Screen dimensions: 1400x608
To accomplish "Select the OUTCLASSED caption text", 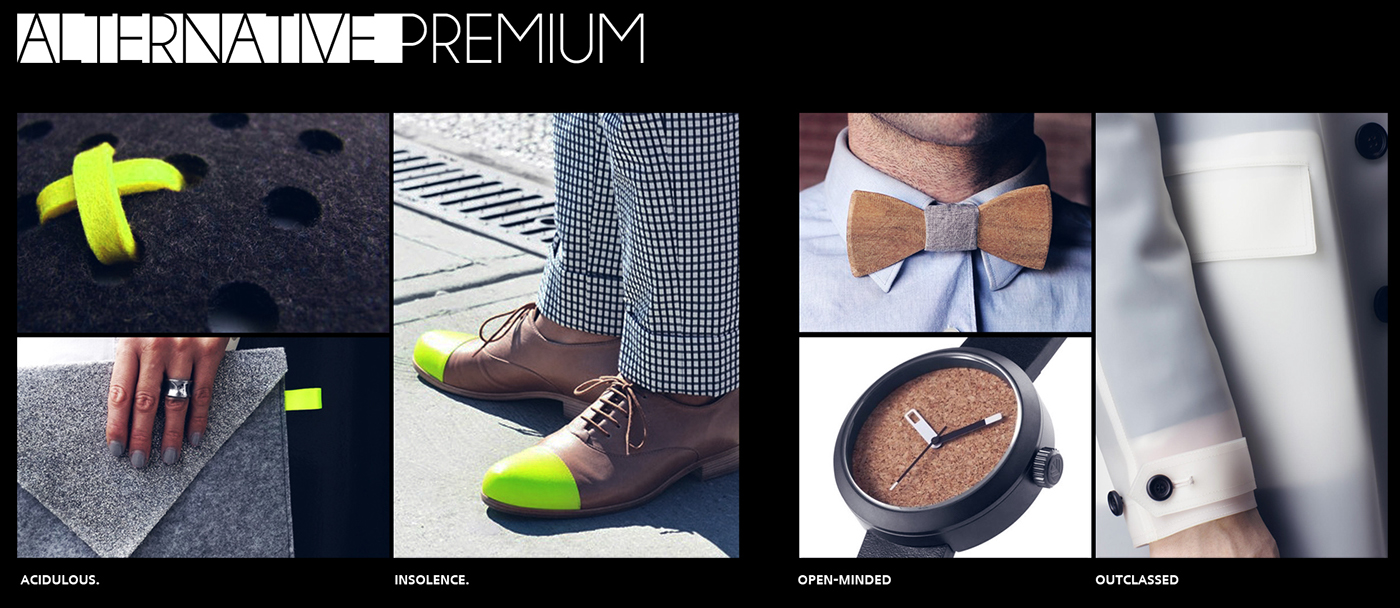I will click(1137, 580).
